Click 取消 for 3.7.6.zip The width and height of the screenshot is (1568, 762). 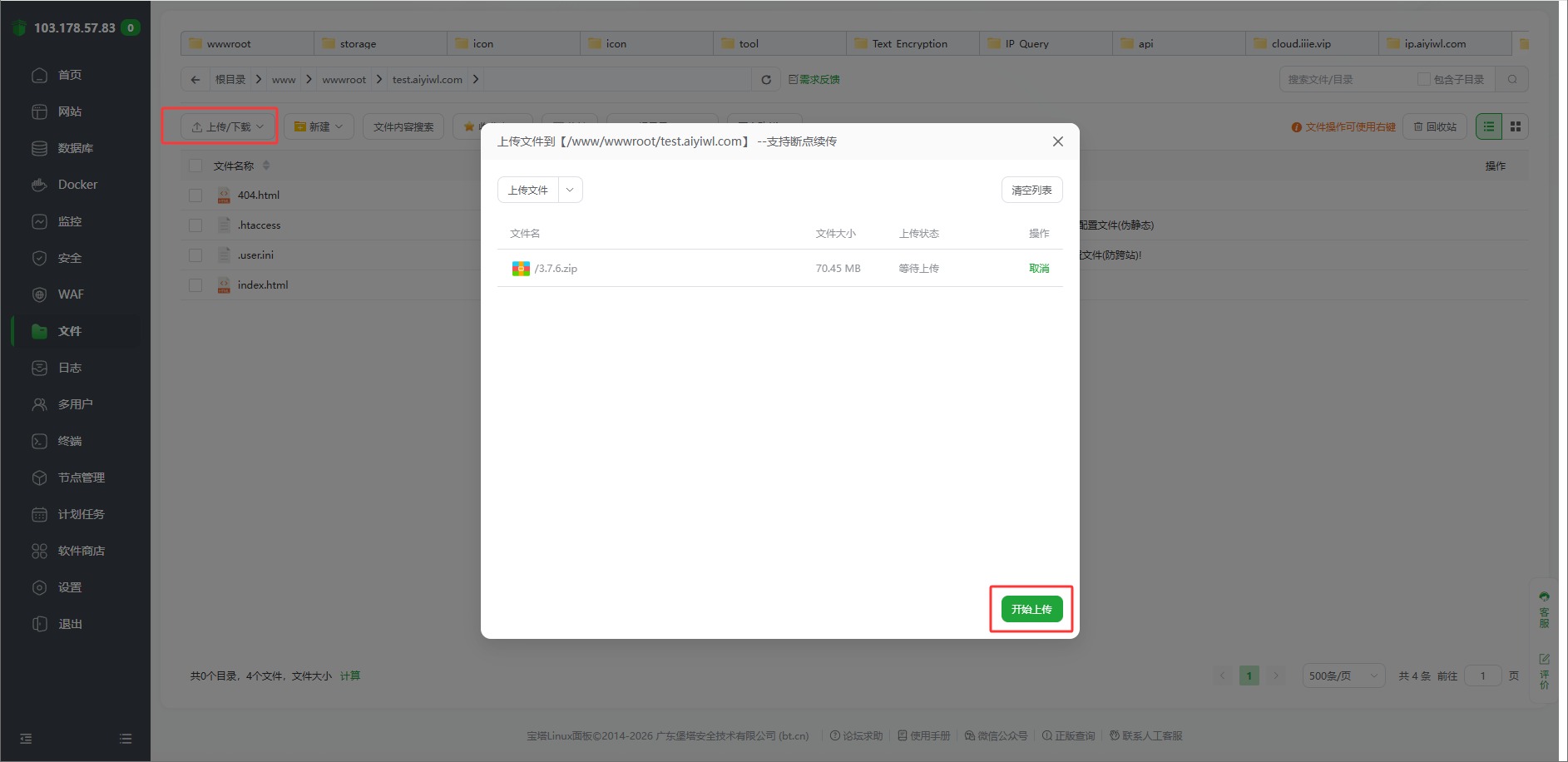pos(1039,268)
